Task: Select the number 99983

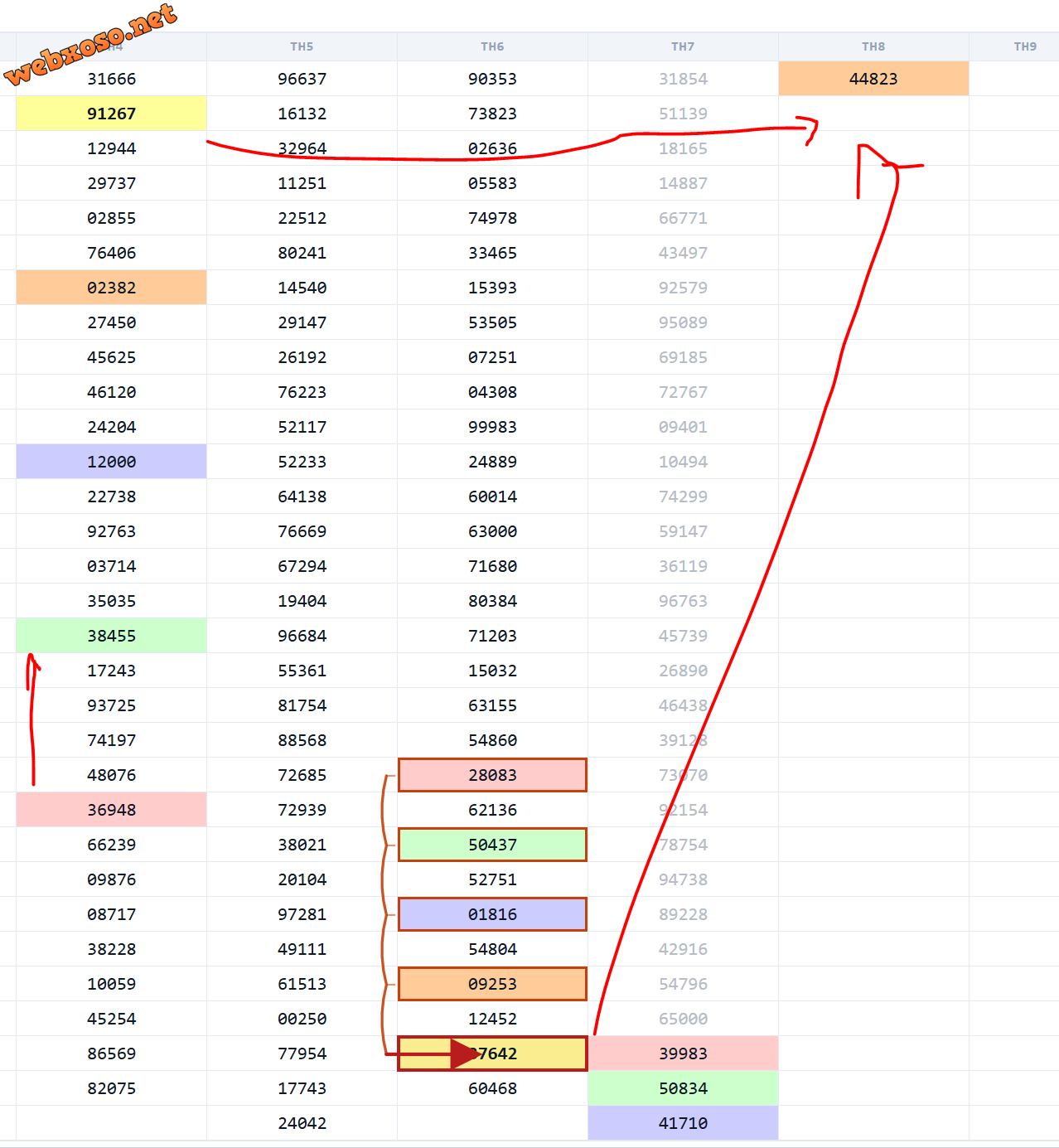Action: [x=492, y=427]
